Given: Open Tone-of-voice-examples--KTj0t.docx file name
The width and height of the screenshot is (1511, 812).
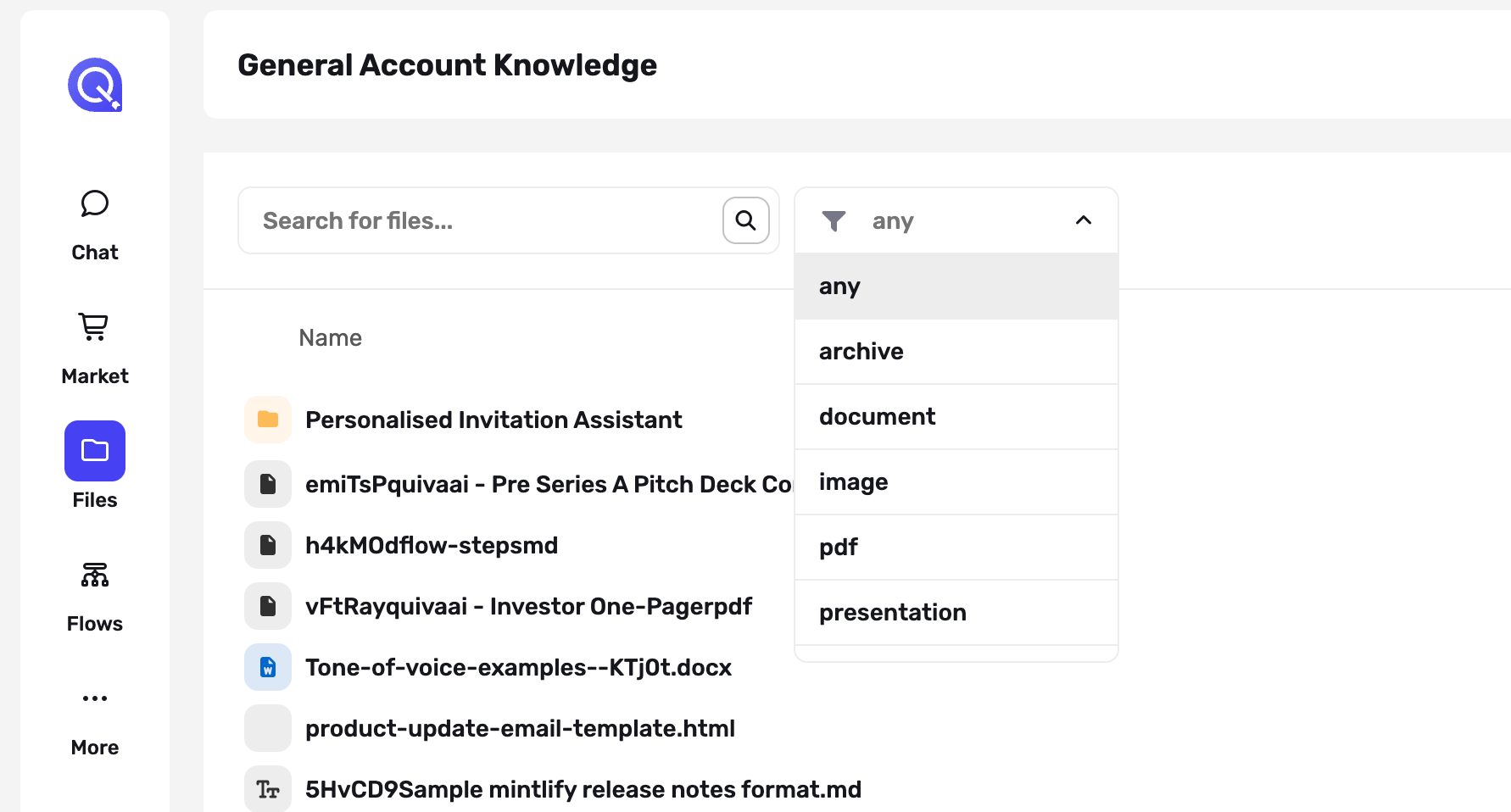Looking at the screenshot, I should (x=518, y=667).
